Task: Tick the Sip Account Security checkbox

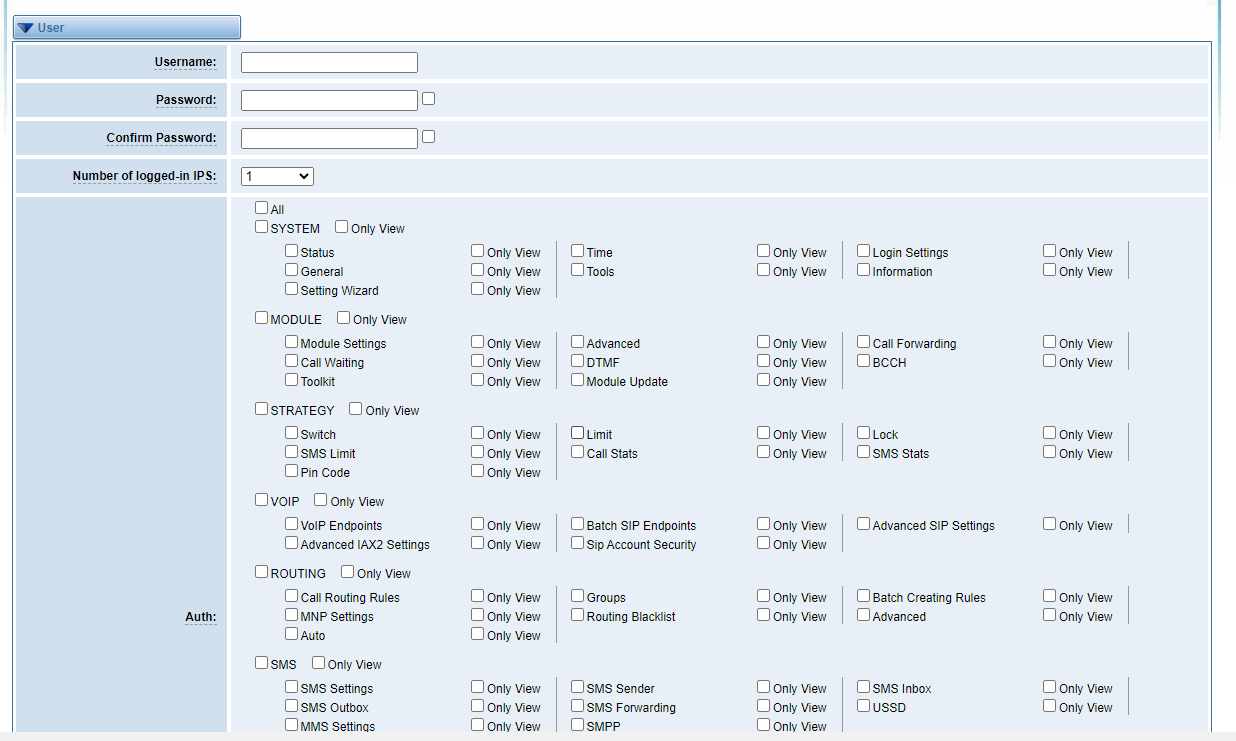Action: tap(577, 543)
